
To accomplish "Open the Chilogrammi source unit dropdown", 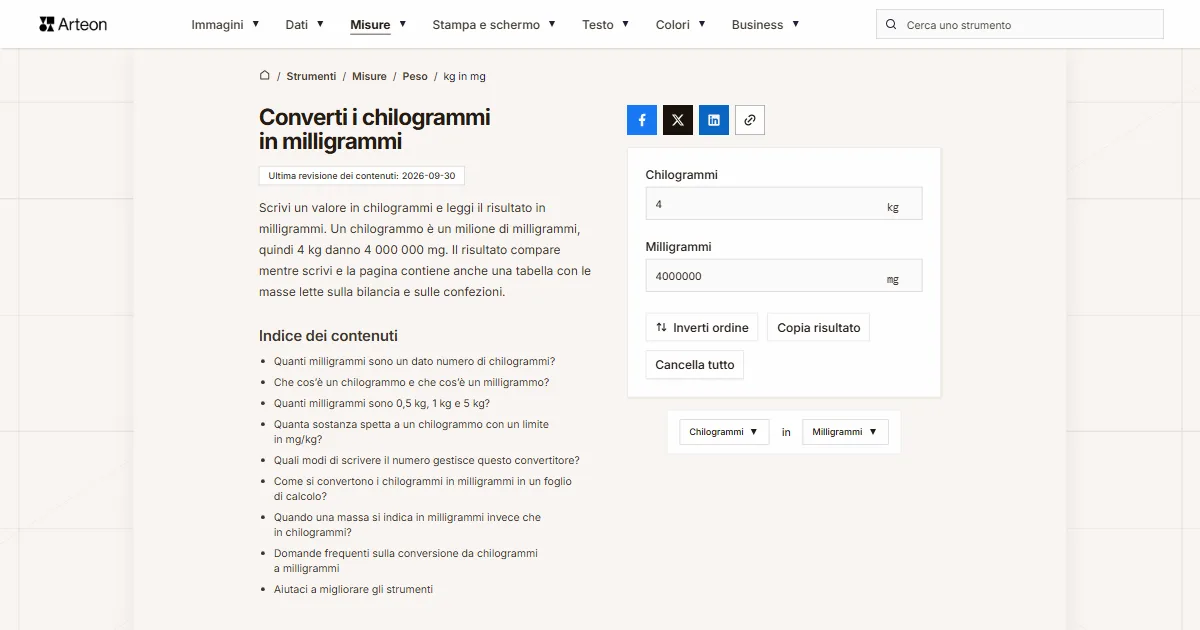I will coord(725,432).
